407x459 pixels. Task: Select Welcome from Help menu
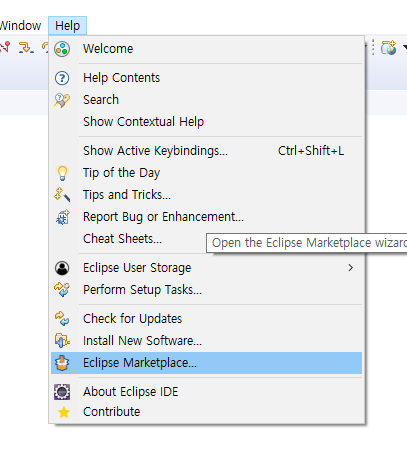pyautogui.click(x=206, y=49)
